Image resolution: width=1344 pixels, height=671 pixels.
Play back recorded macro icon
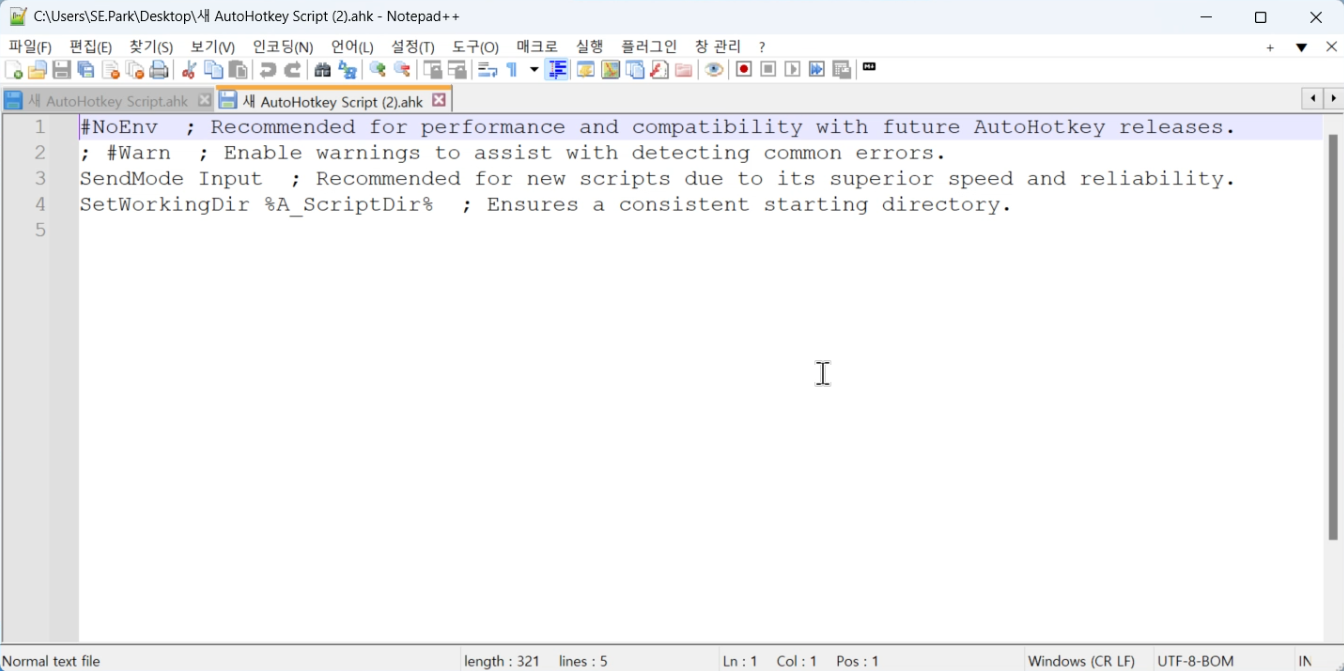[x=793, y=70]
